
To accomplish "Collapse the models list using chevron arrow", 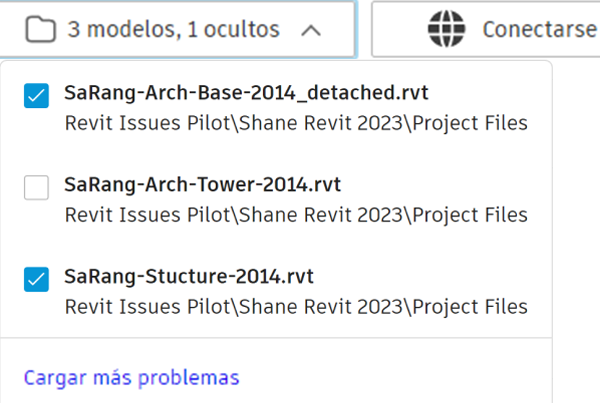I will tap(311, 29).
